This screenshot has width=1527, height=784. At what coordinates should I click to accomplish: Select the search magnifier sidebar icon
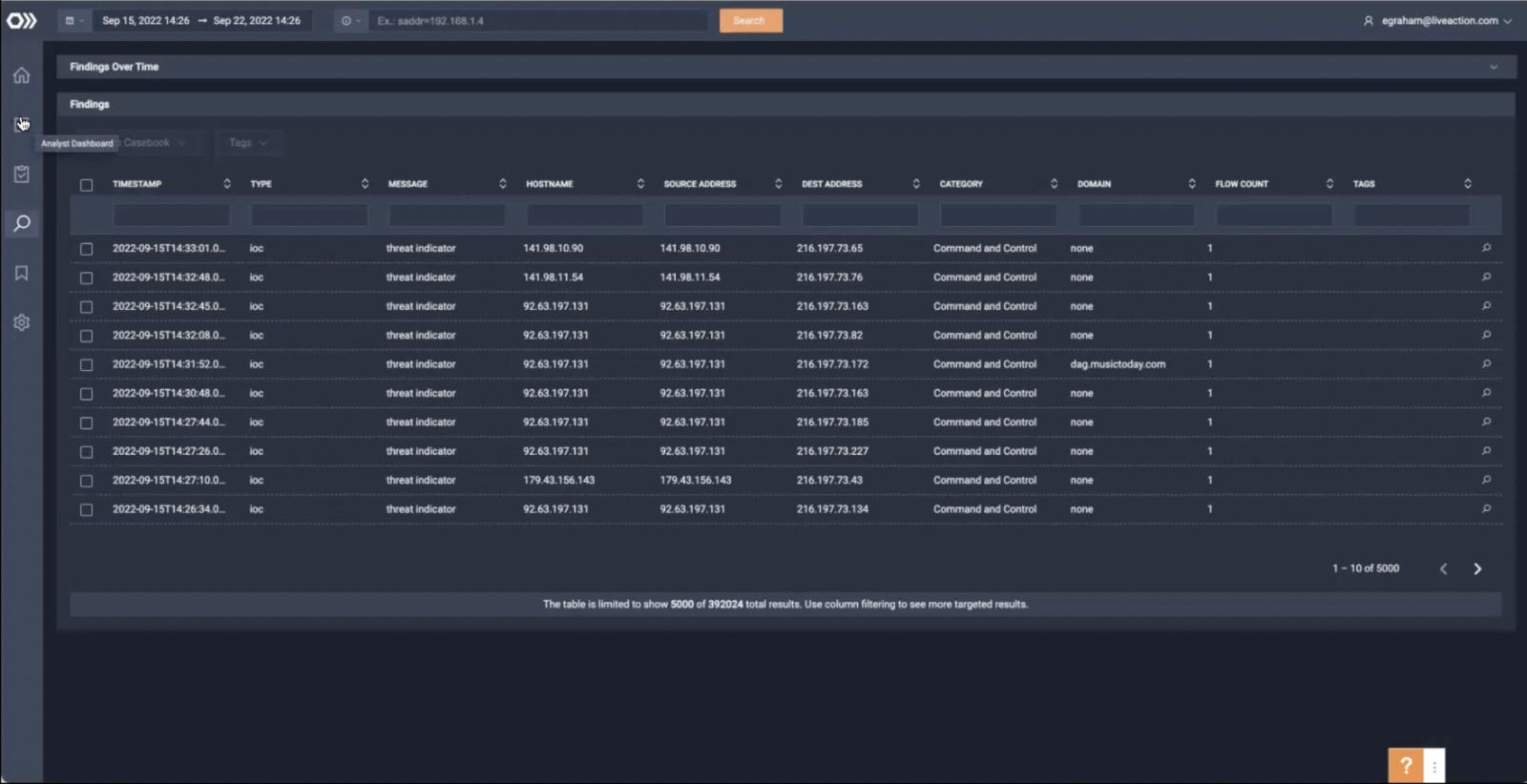21,223
